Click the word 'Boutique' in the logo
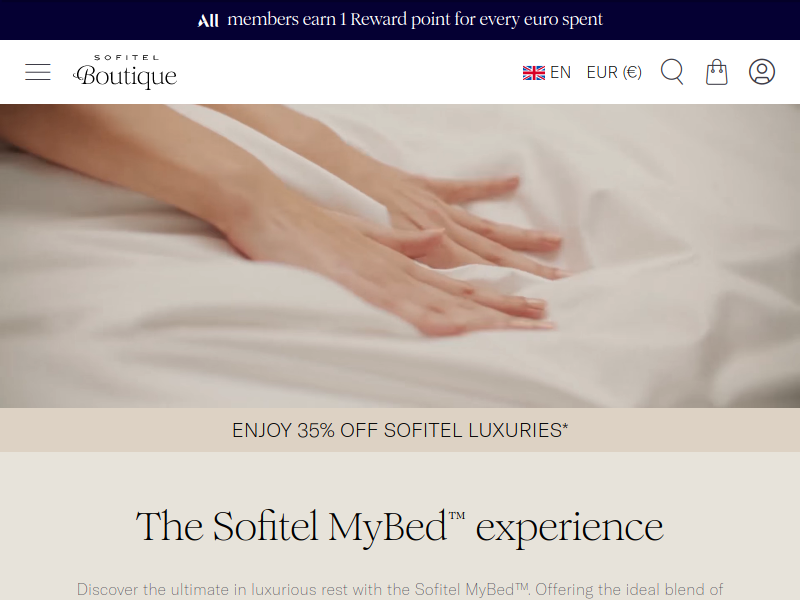 125,77
